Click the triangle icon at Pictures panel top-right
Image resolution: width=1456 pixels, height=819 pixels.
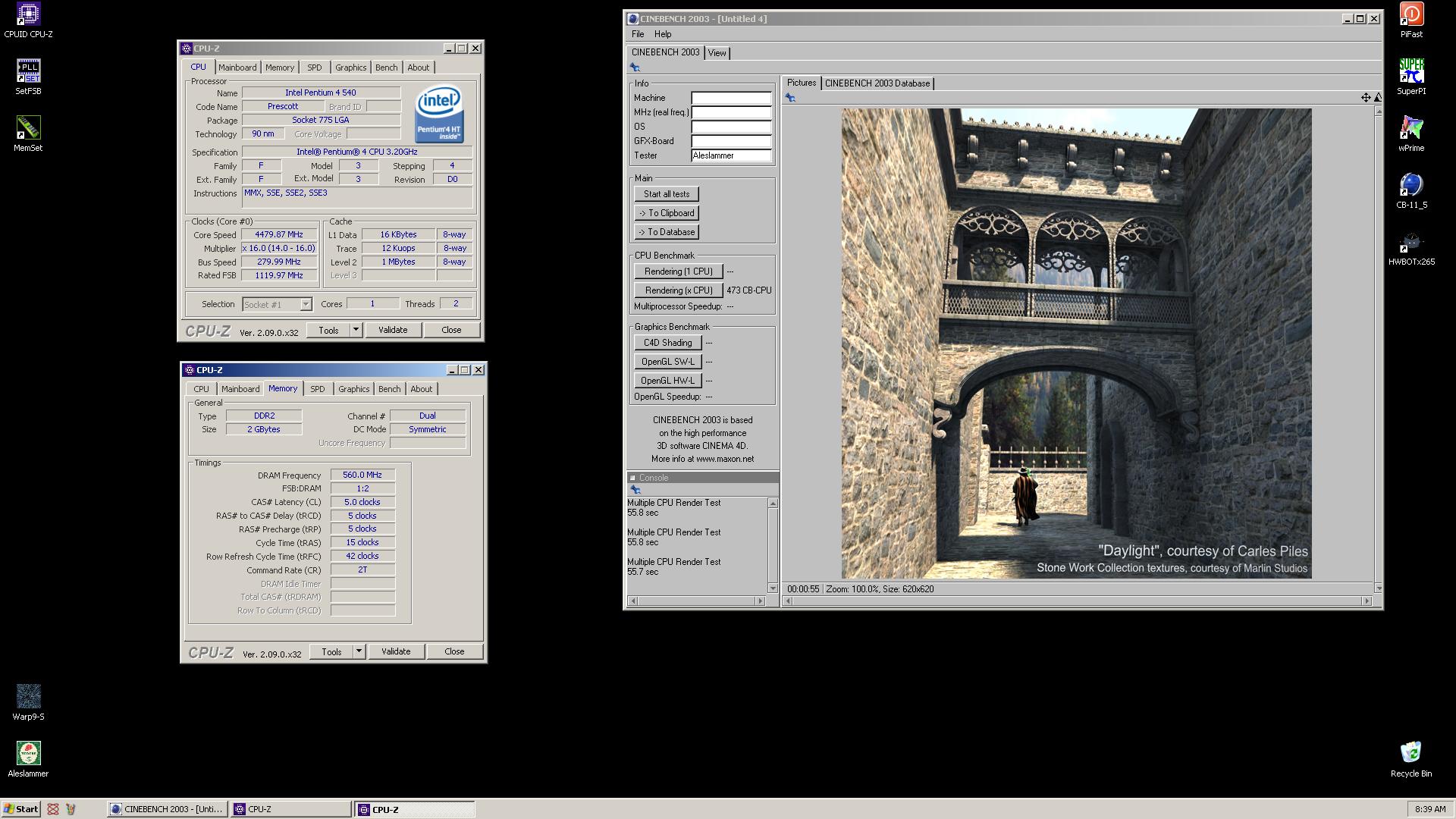coord(1377,97)
